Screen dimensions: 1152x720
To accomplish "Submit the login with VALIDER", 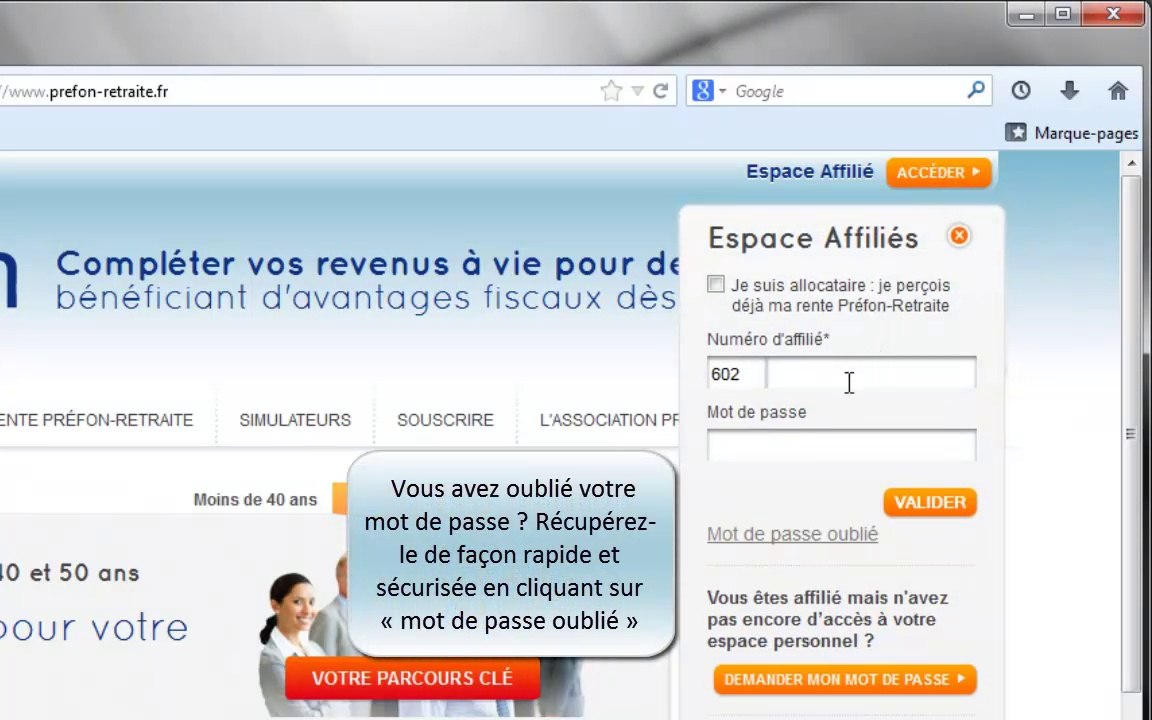I will (930, 503).
